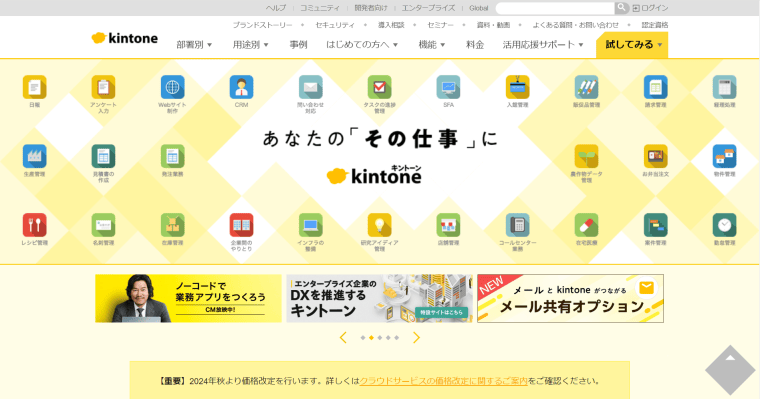Click the メール共有オプション banner

(x=570, y=298)
